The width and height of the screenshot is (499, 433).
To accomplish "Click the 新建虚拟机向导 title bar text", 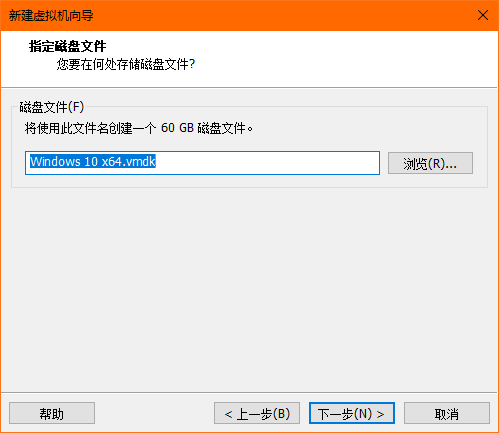I will tap(51, 16).
